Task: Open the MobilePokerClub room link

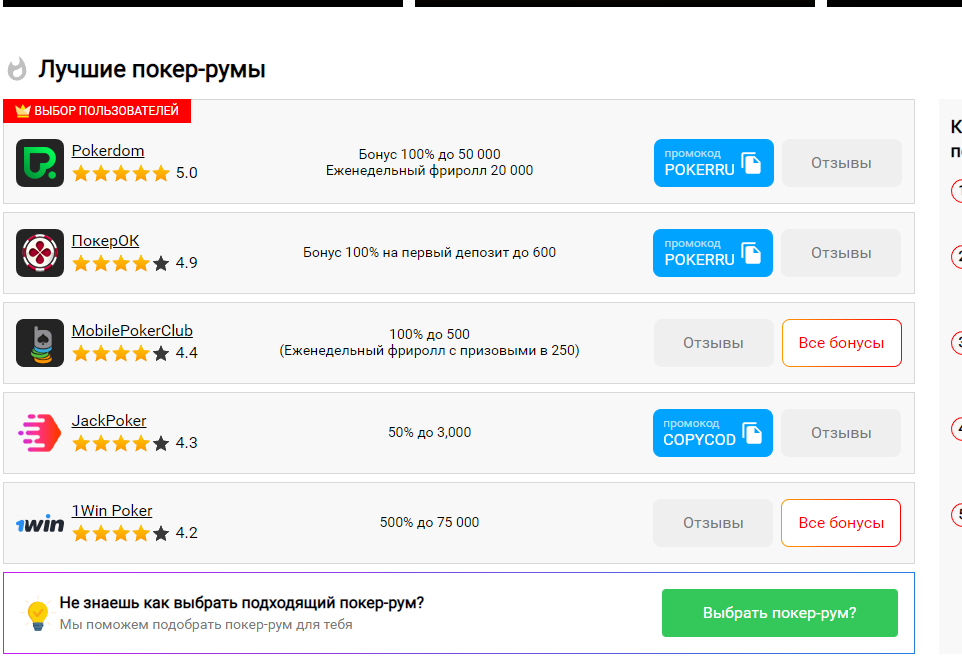Action: coord(132,331)
